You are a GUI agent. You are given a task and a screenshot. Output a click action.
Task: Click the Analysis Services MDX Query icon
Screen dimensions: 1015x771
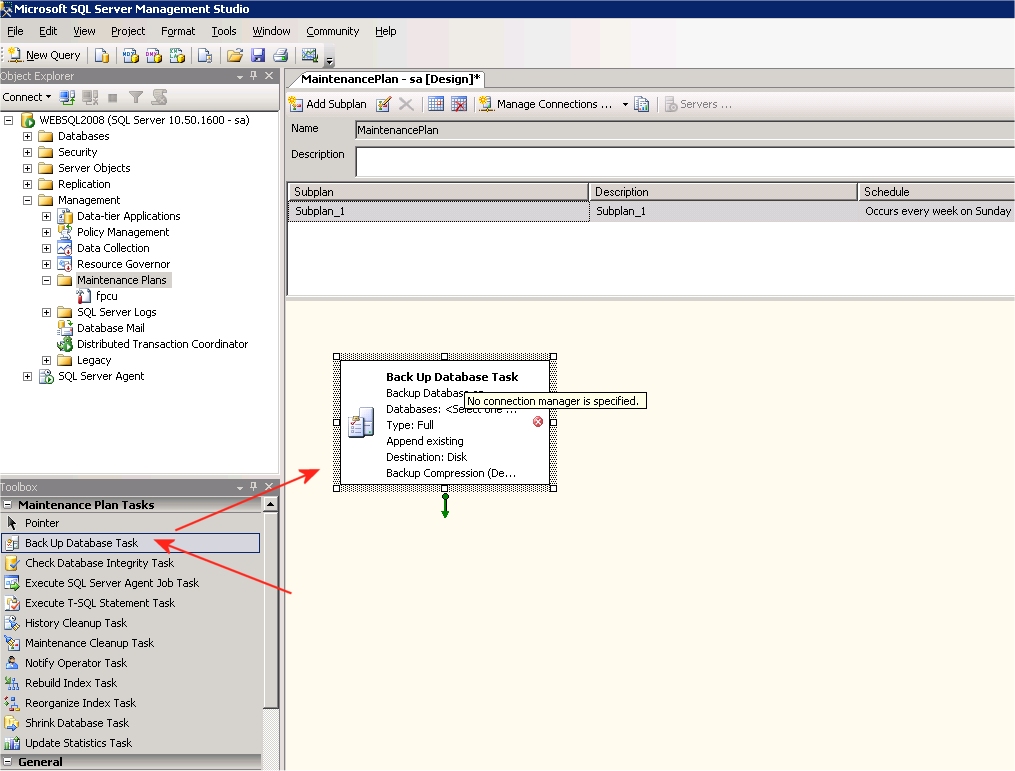(130, 56)
